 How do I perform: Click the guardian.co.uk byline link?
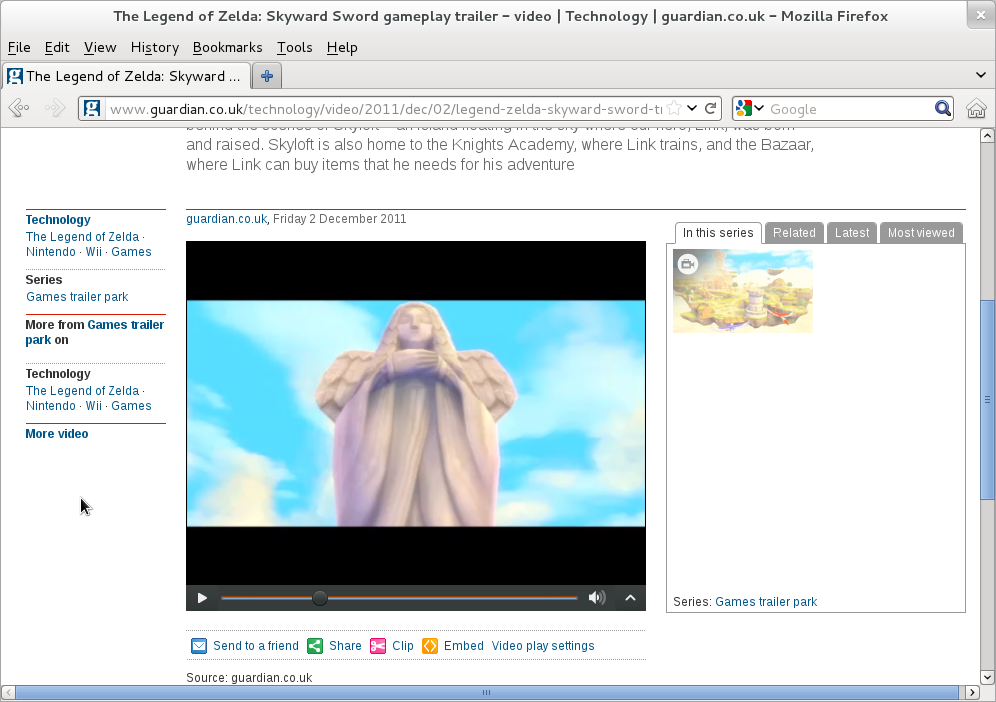pyautogui.click(x=226, y=219)
